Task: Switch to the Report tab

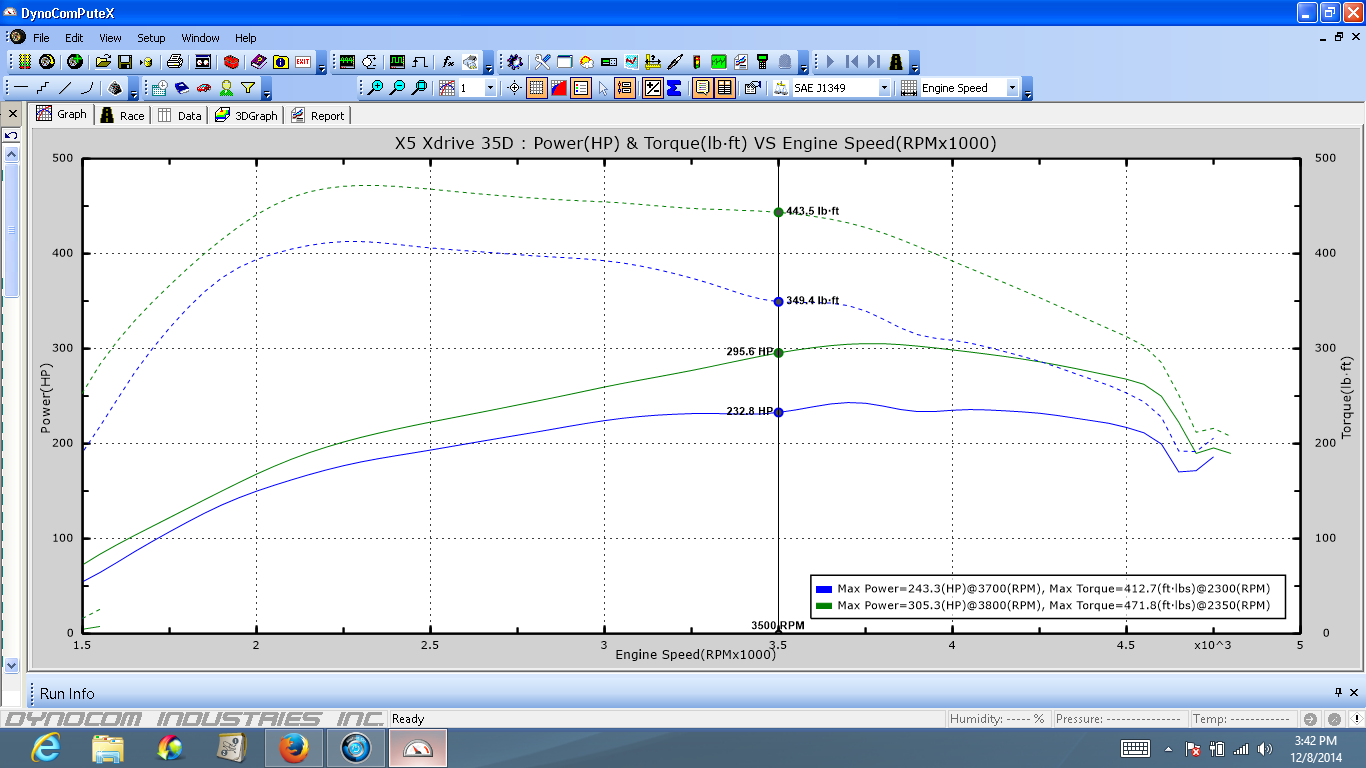Action: pyautogui.click(x=318, y=116)
